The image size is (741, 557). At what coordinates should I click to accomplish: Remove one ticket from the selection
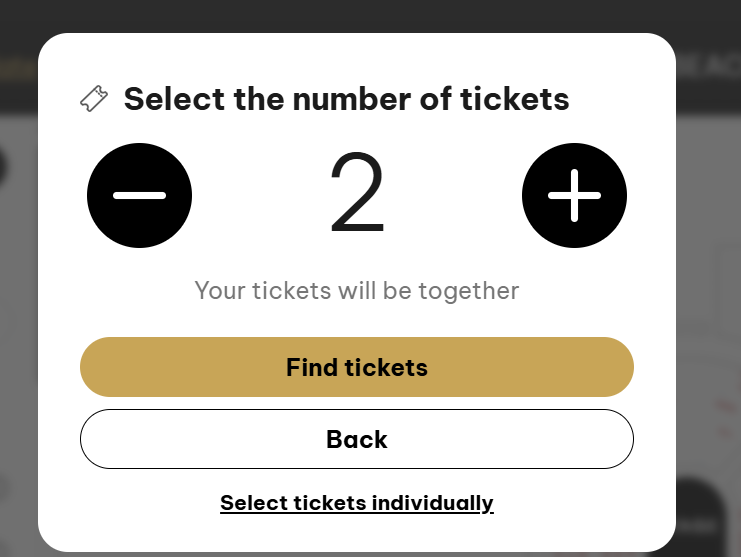tap(139, 195)
